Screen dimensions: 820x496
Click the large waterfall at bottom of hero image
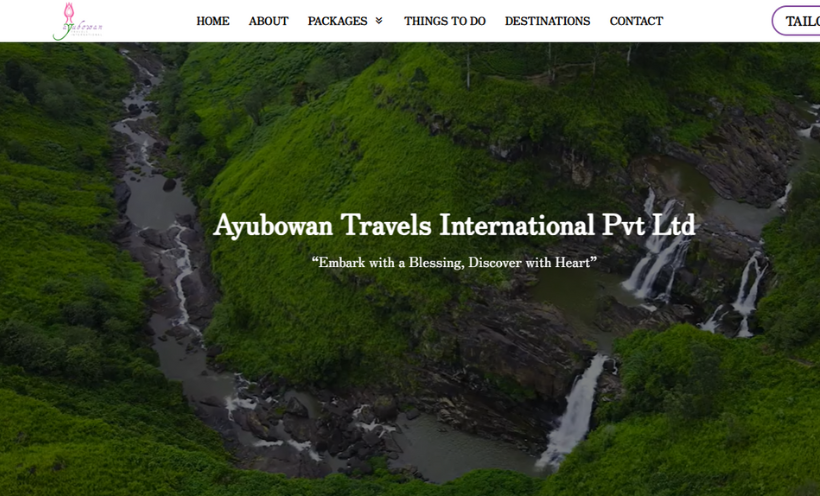(x=573, y=411)
